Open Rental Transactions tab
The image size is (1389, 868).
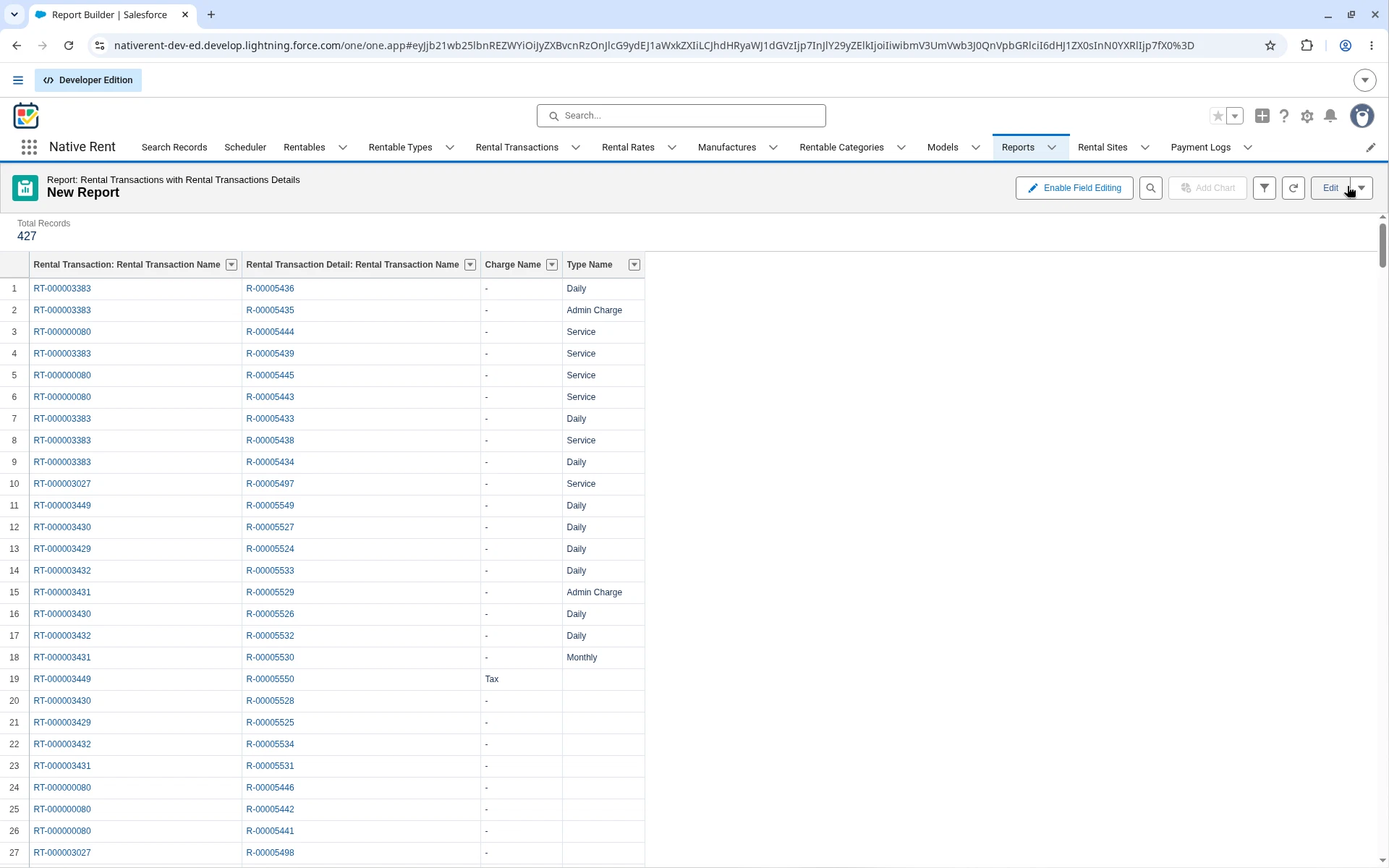(x=517, y=148)
